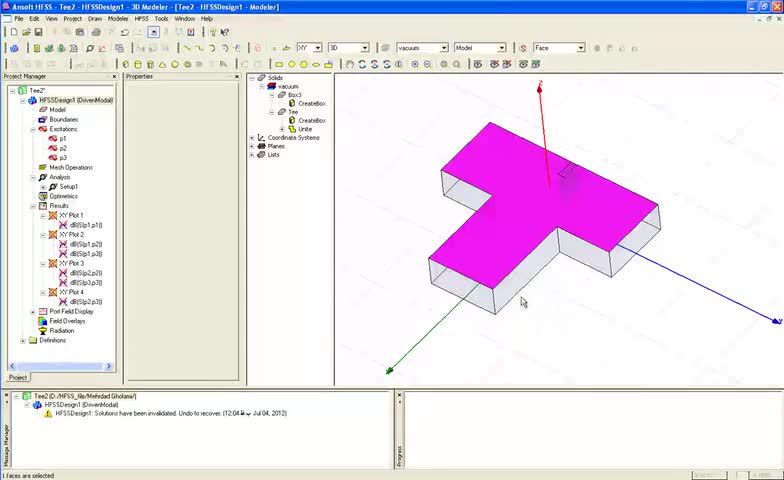The height and width of the screenshot is (480, 784).
Task: Open the vacuum material dropdown
Action: tap(444, 48)
